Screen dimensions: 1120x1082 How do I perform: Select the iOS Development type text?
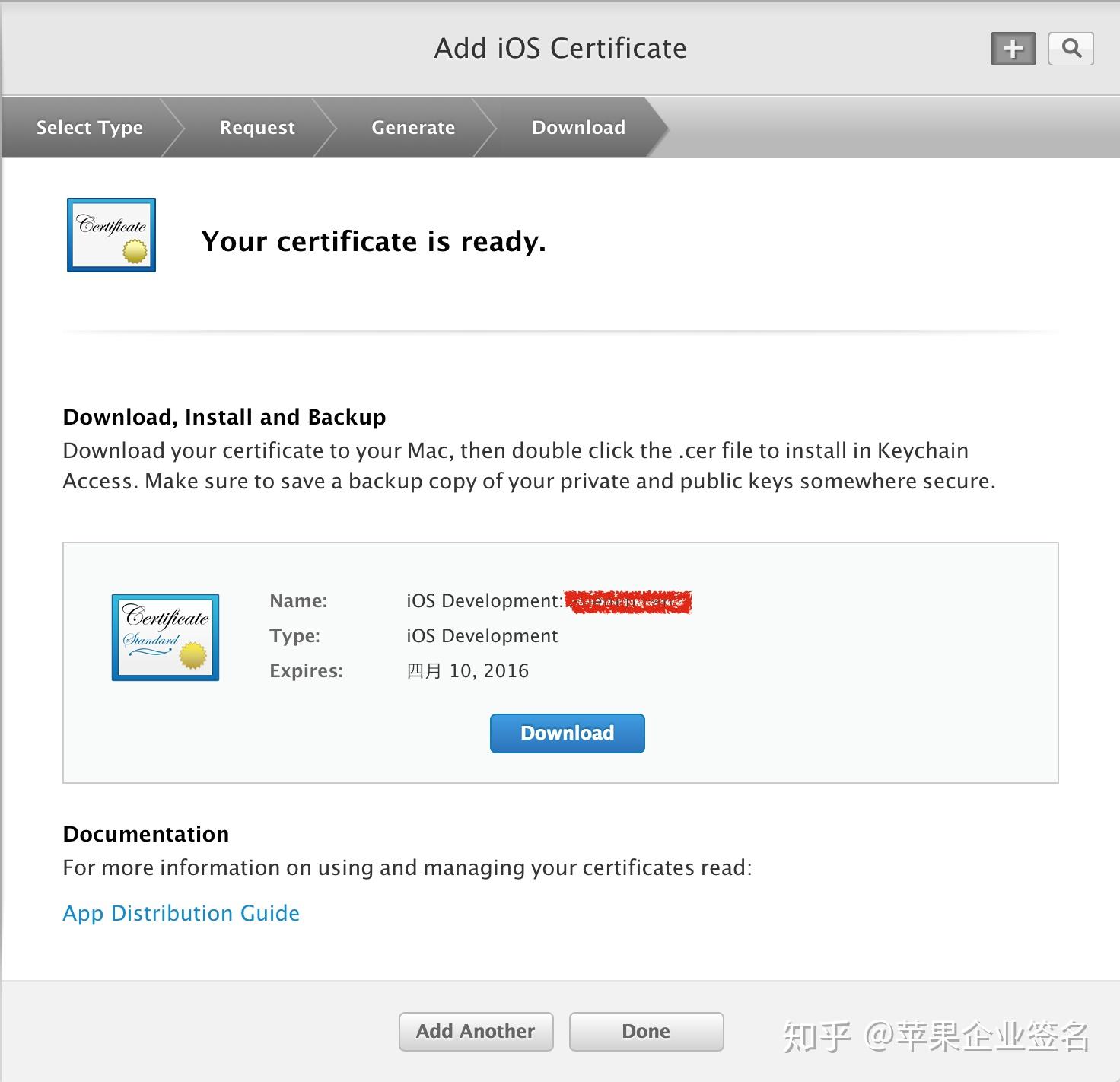click(x=482, y=635)
